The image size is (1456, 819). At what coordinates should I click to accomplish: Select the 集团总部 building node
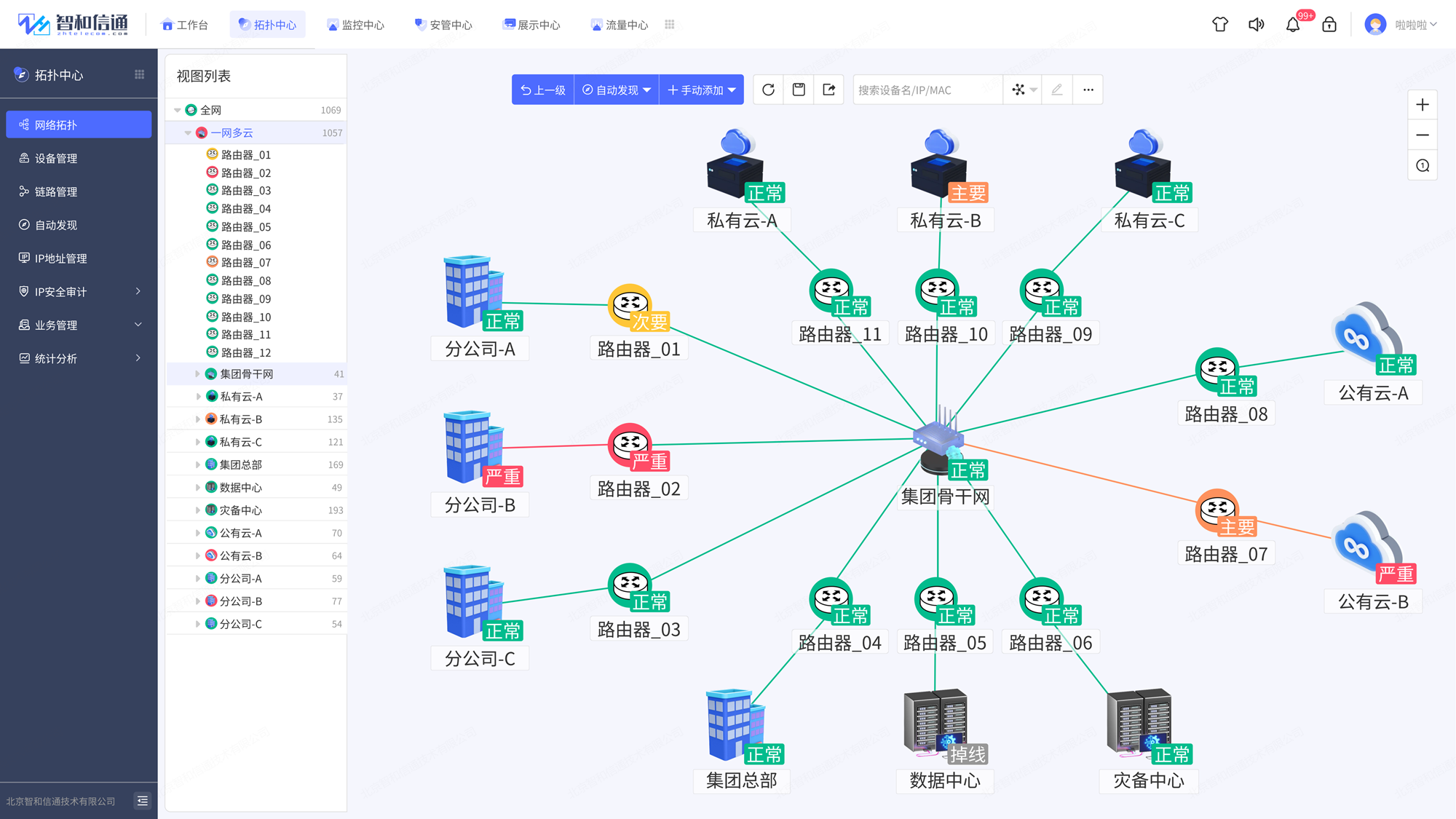[737, 724]
